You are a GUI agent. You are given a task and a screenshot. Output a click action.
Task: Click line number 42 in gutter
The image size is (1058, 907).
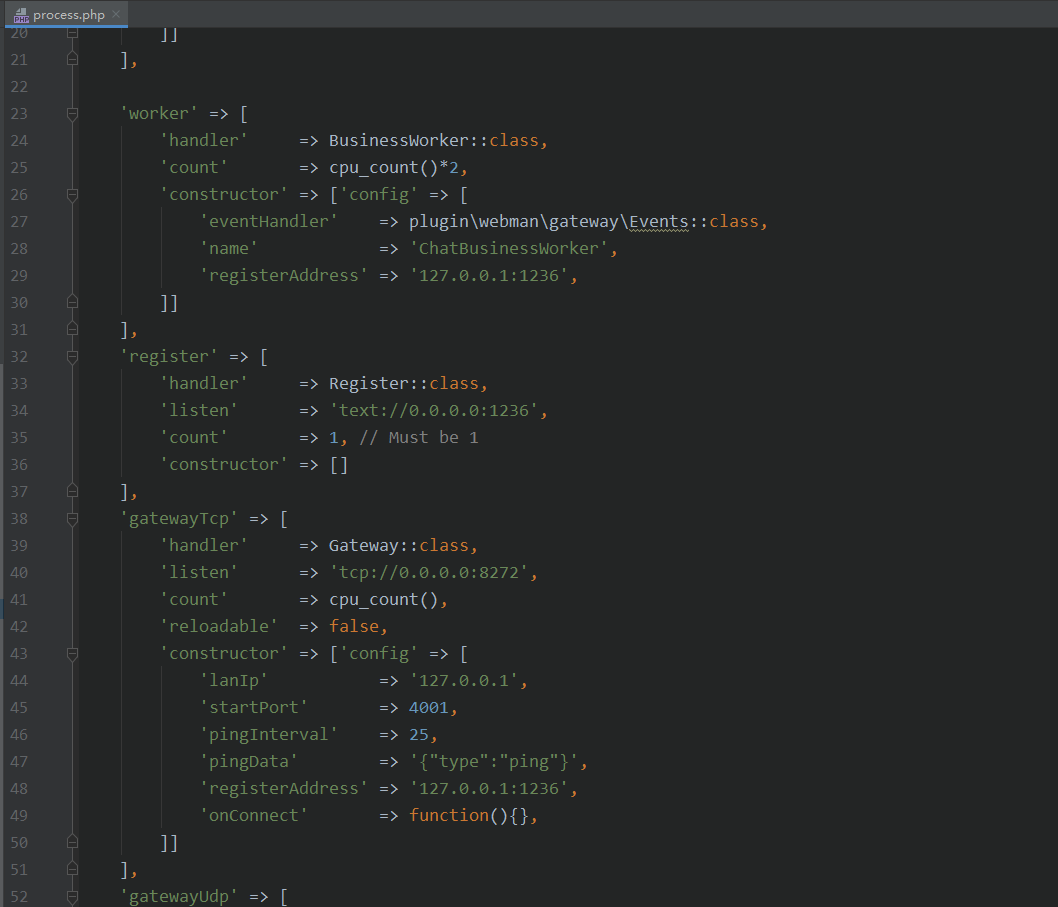click(x=19, y=626)
